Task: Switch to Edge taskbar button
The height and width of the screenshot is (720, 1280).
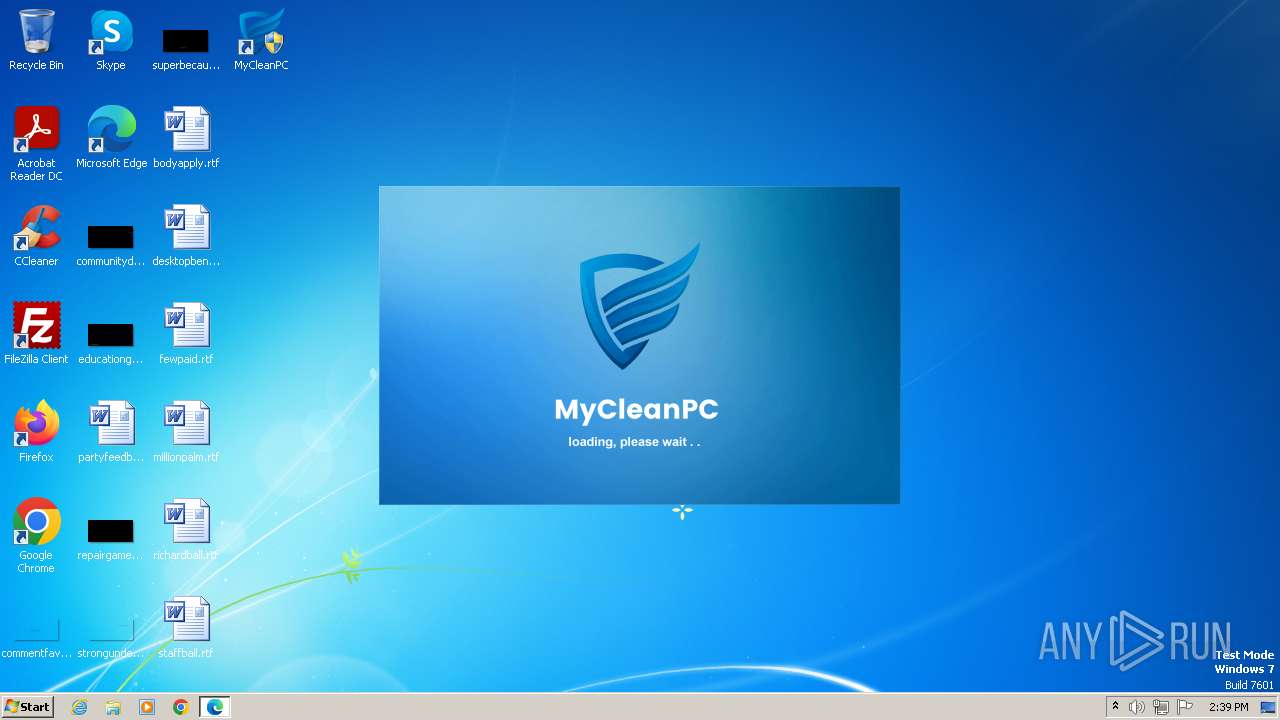Action: [x=215, y=707]
